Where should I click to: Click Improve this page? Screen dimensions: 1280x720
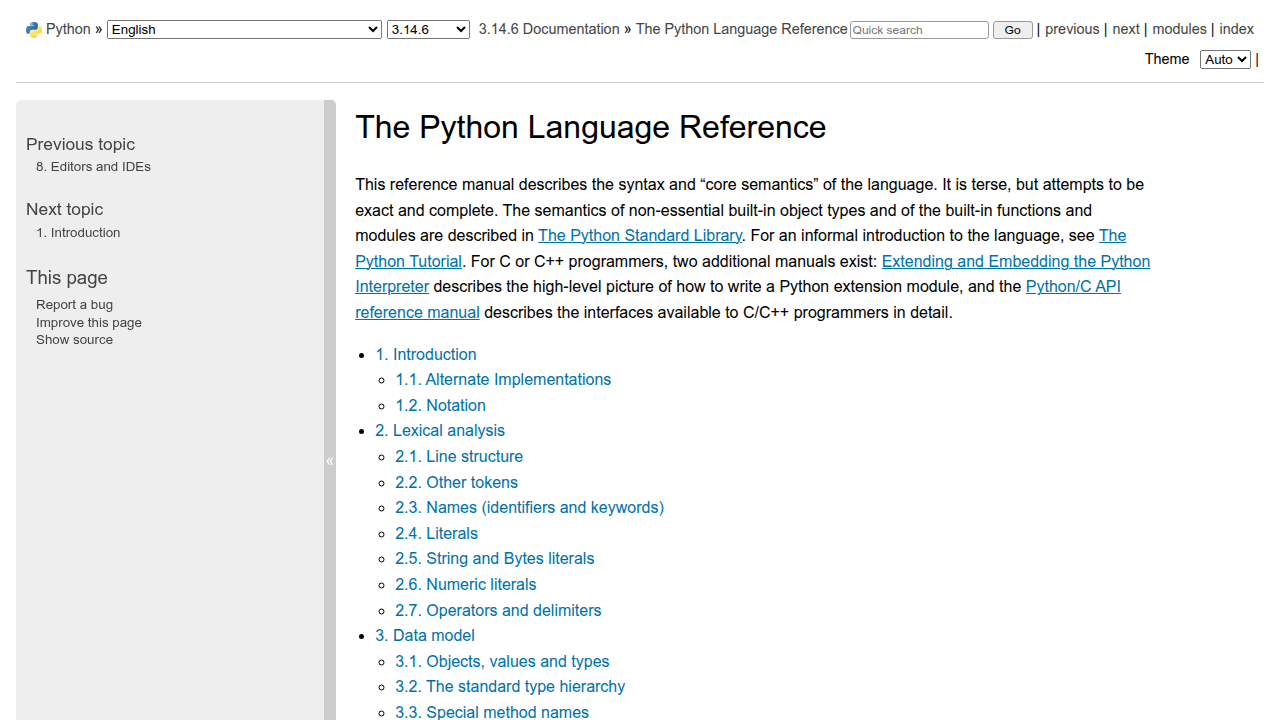[x=89, y=323]
